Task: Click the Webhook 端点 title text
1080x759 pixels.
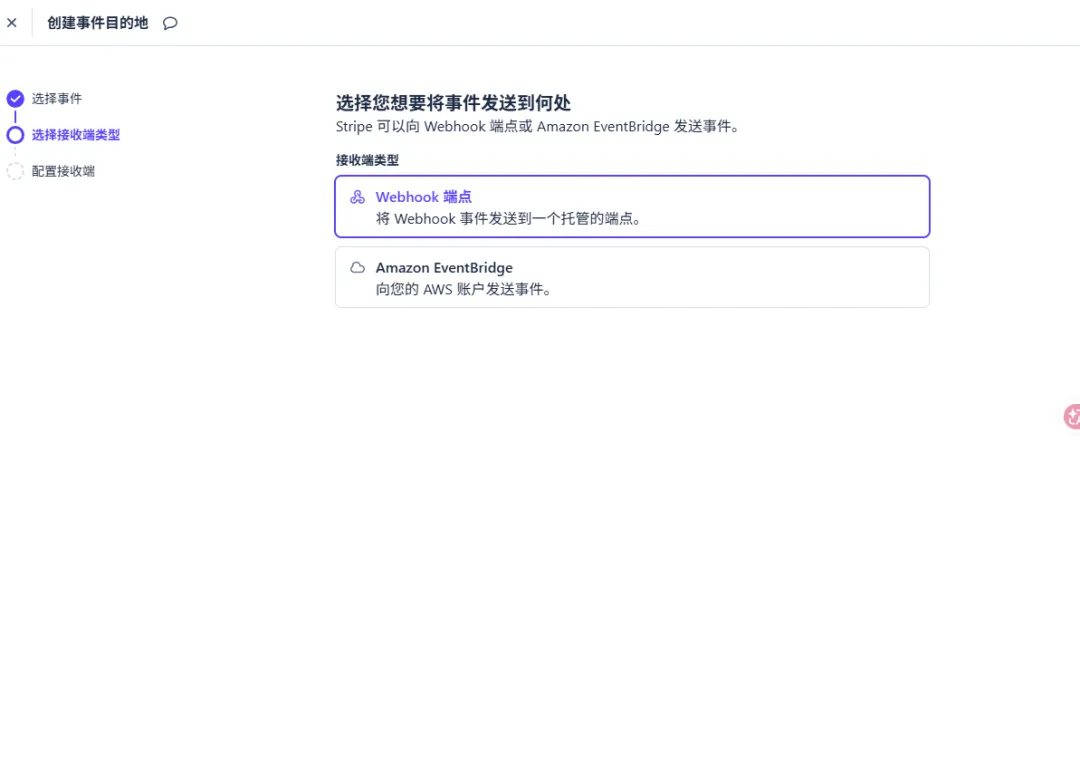Action: point(423,197)
